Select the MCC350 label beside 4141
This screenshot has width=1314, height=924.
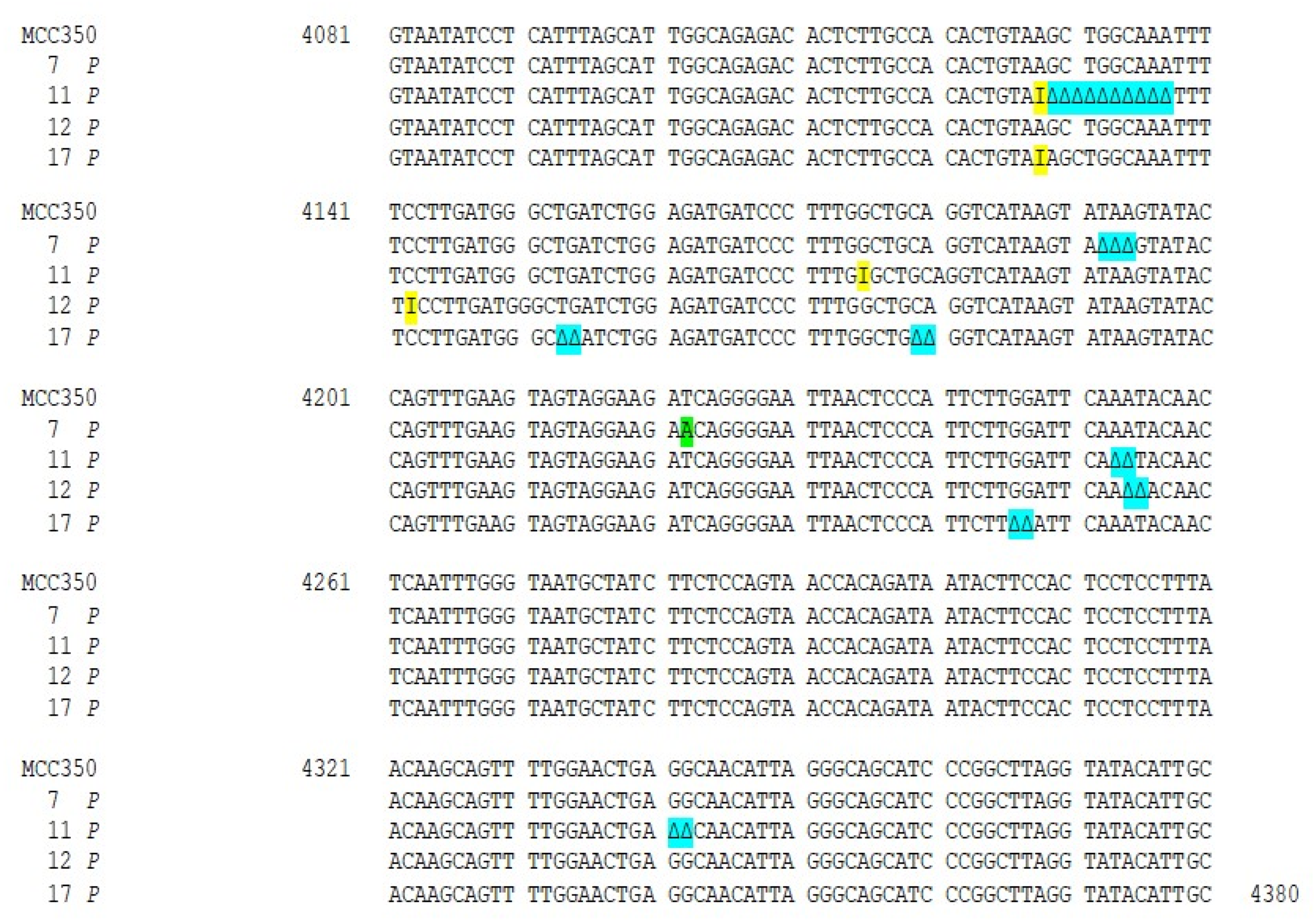click(x=59, y=212)
